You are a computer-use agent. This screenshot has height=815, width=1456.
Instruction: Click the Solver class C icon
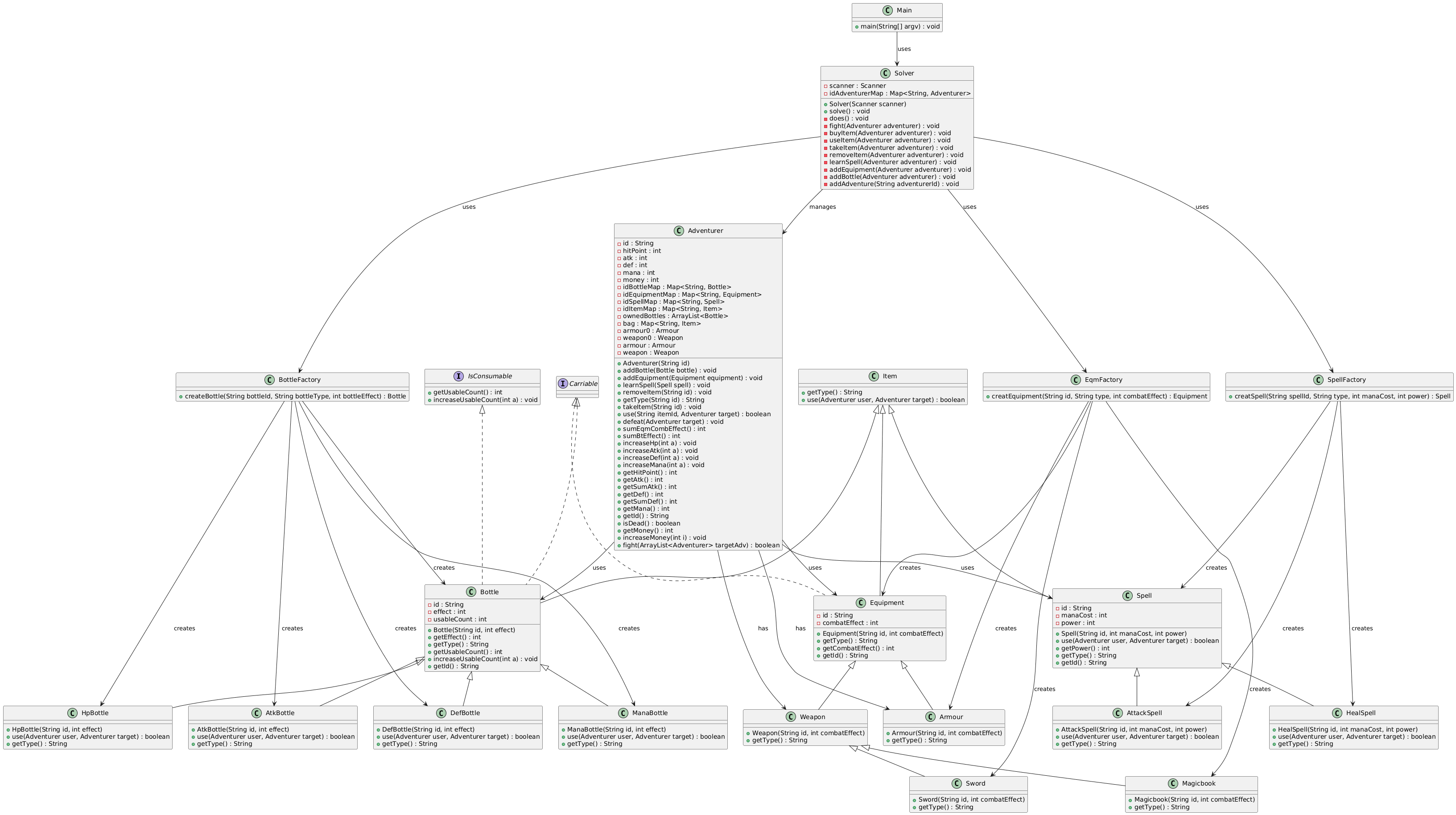click(x=885, y=74)
